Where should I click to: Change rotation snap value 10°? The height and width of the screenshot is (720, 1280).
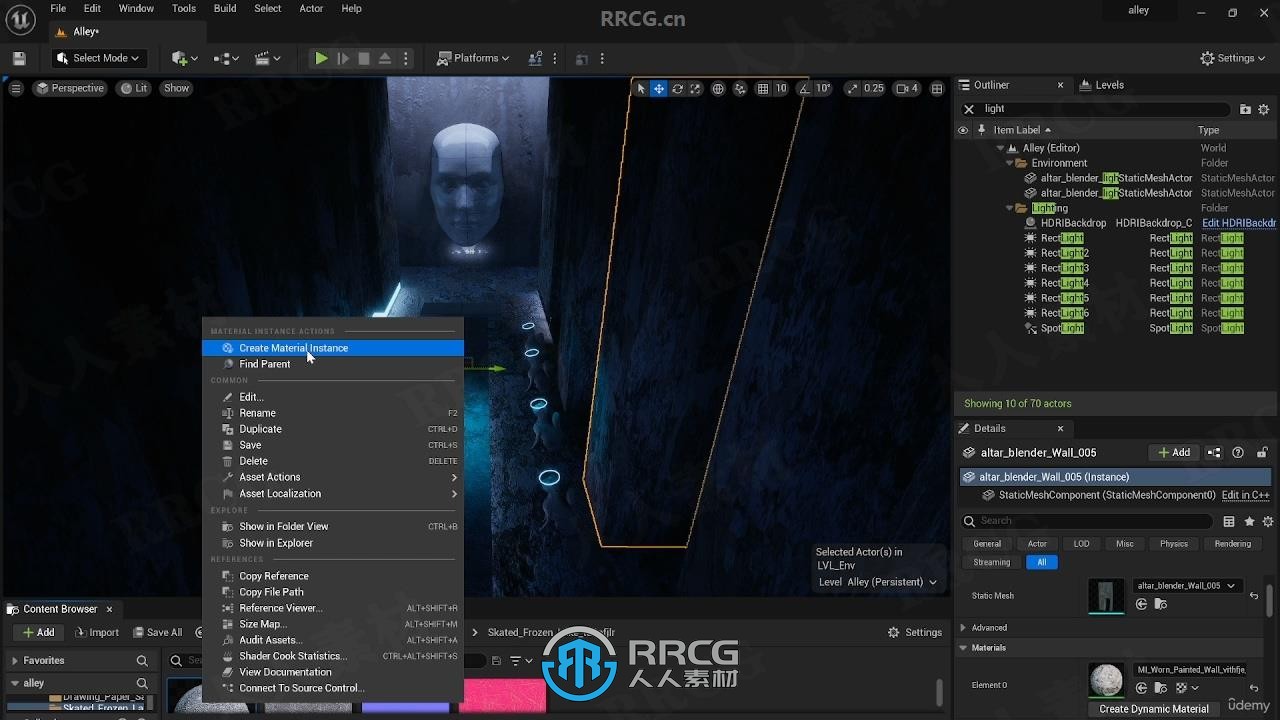823,88
